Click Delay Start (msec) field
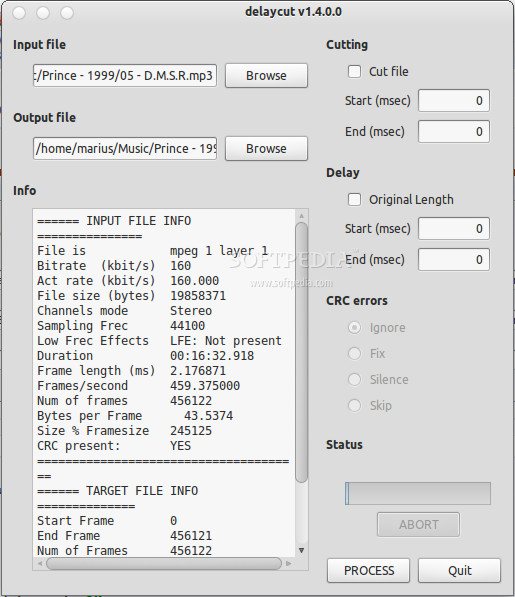 [x=454, y=228]
